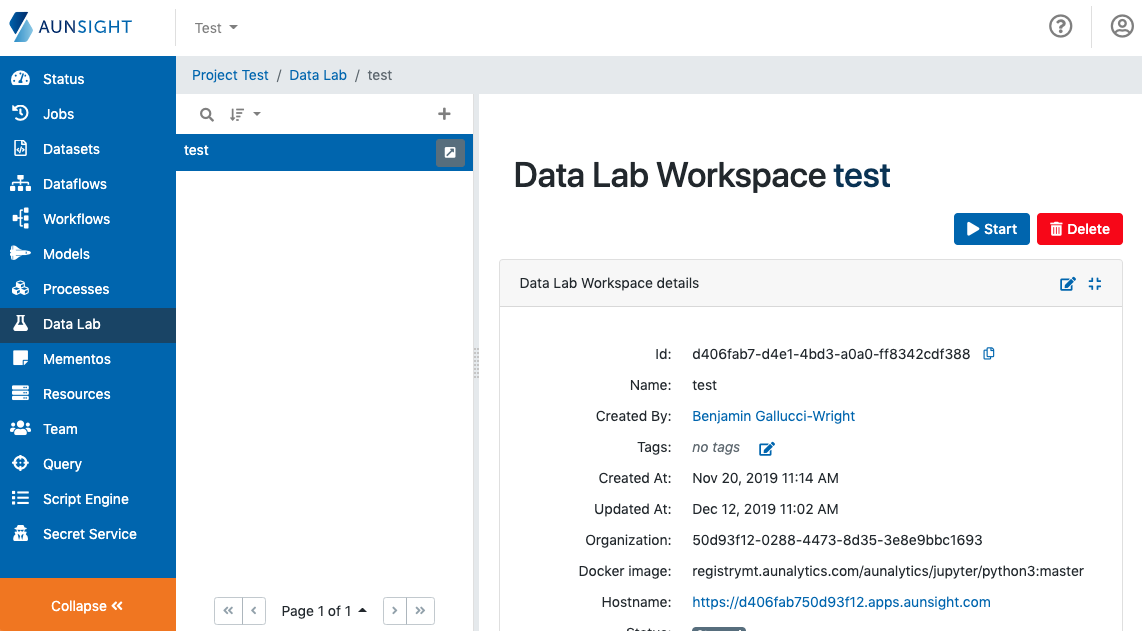
Task: Create a new workspace using the plus icon
Action: (x=444, y=114)
